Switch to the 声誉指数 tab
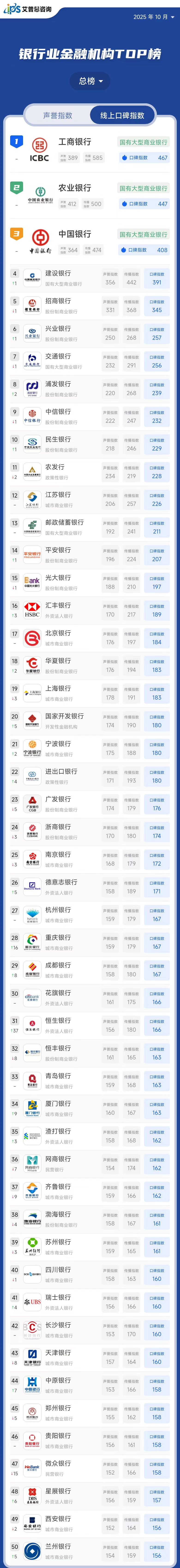The image size is (180, 1568). (58, 115)
